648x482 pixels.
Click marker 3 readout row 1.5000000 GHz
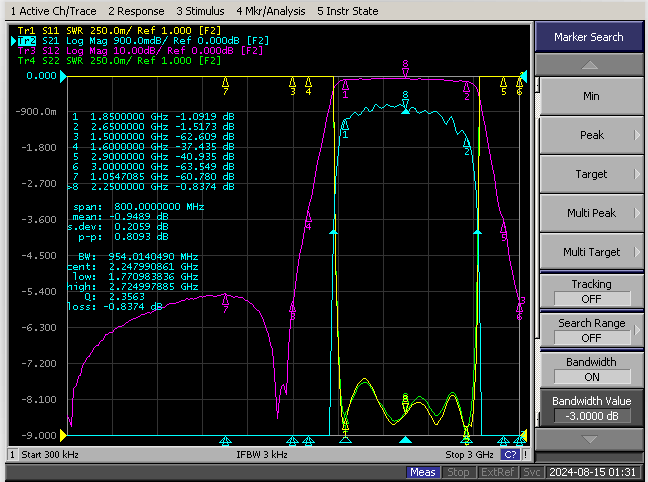tap(153, 136)
